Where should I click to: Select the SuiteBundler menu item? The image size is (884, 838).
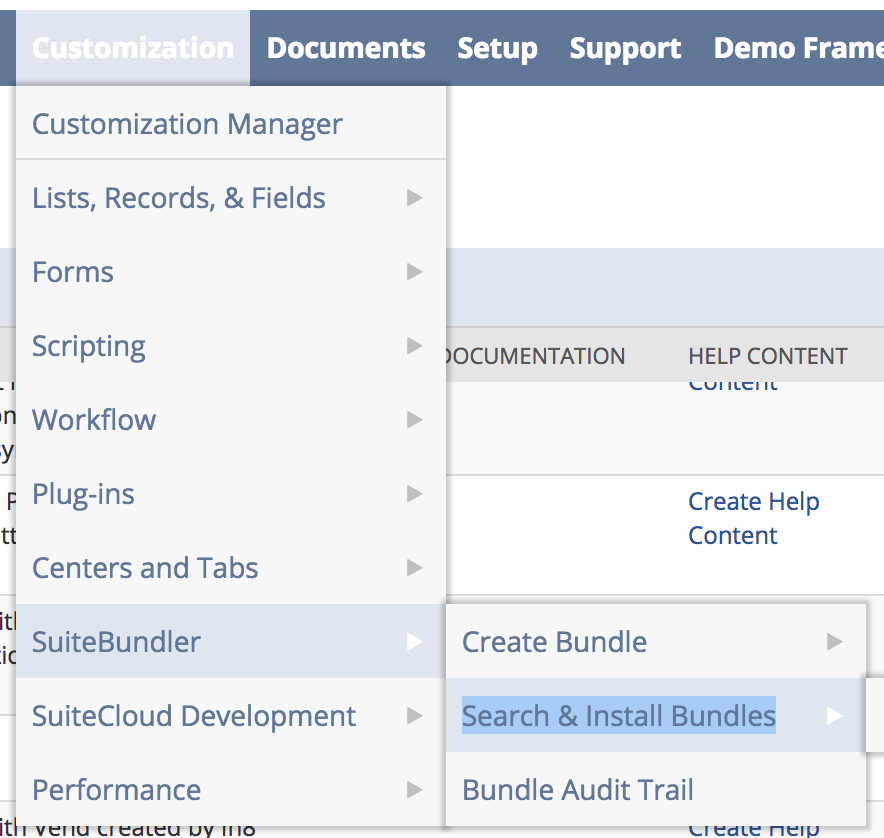[x=116, y=642]
